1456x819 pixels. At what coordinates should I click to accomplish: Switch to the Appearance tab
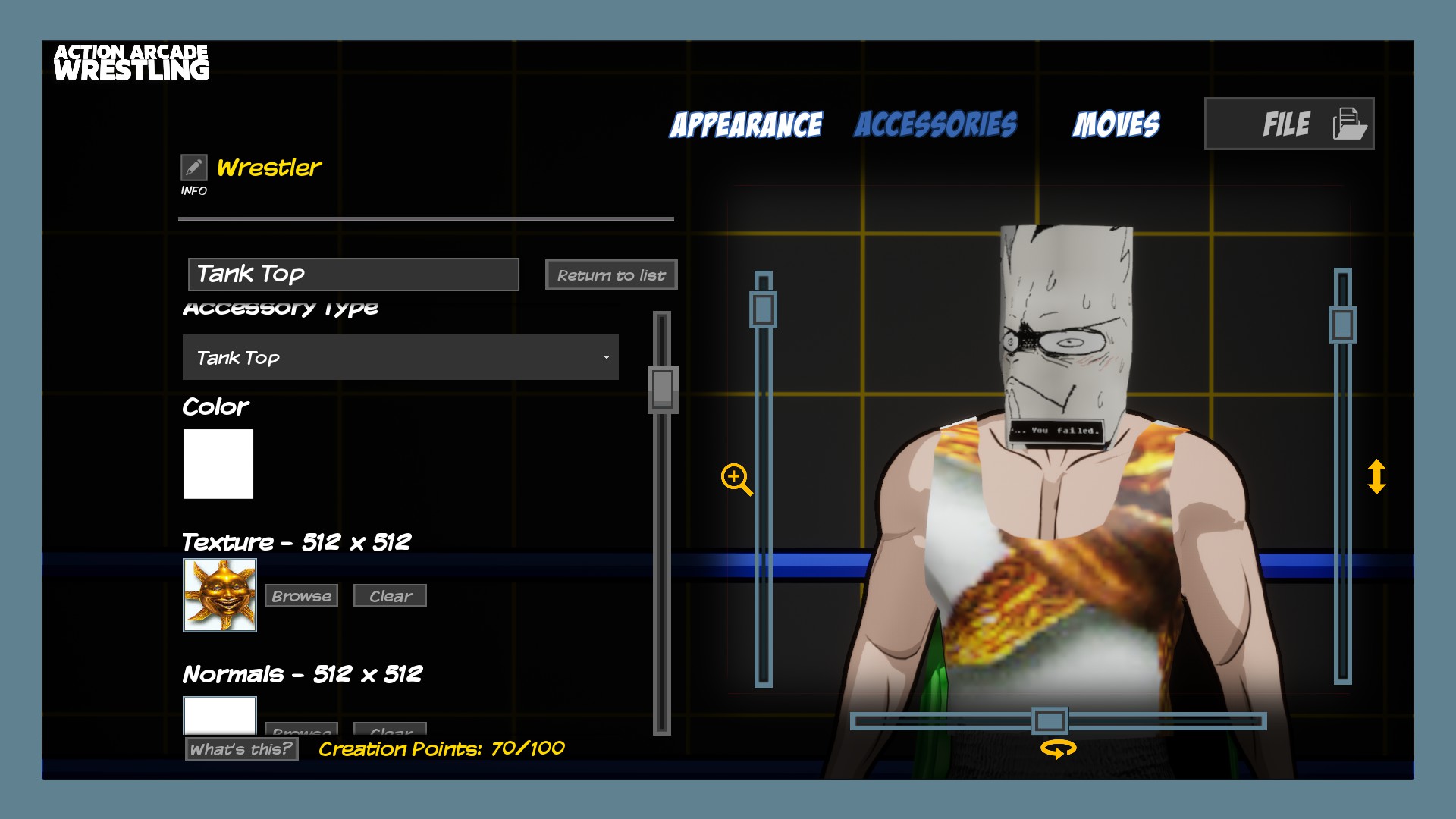pyautogui.click(x=745, y=124)
